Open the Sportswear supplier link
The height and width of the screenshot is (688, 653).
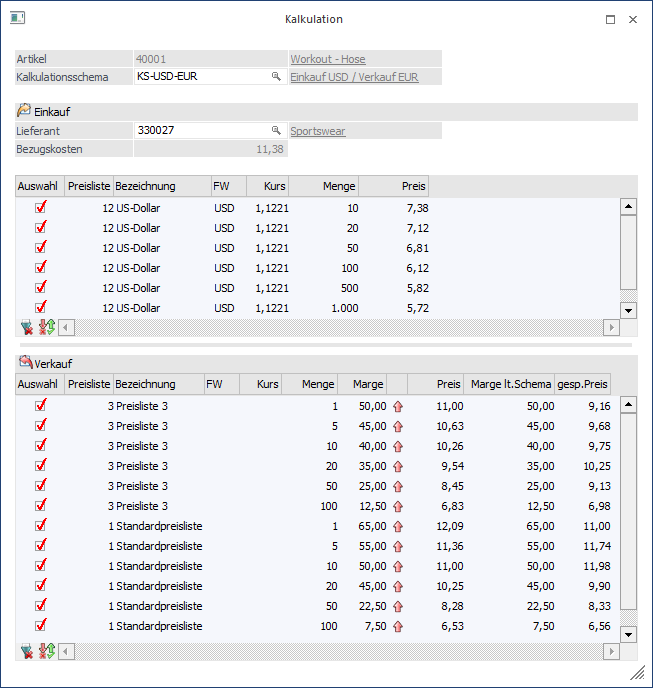[x=317, y=131]
